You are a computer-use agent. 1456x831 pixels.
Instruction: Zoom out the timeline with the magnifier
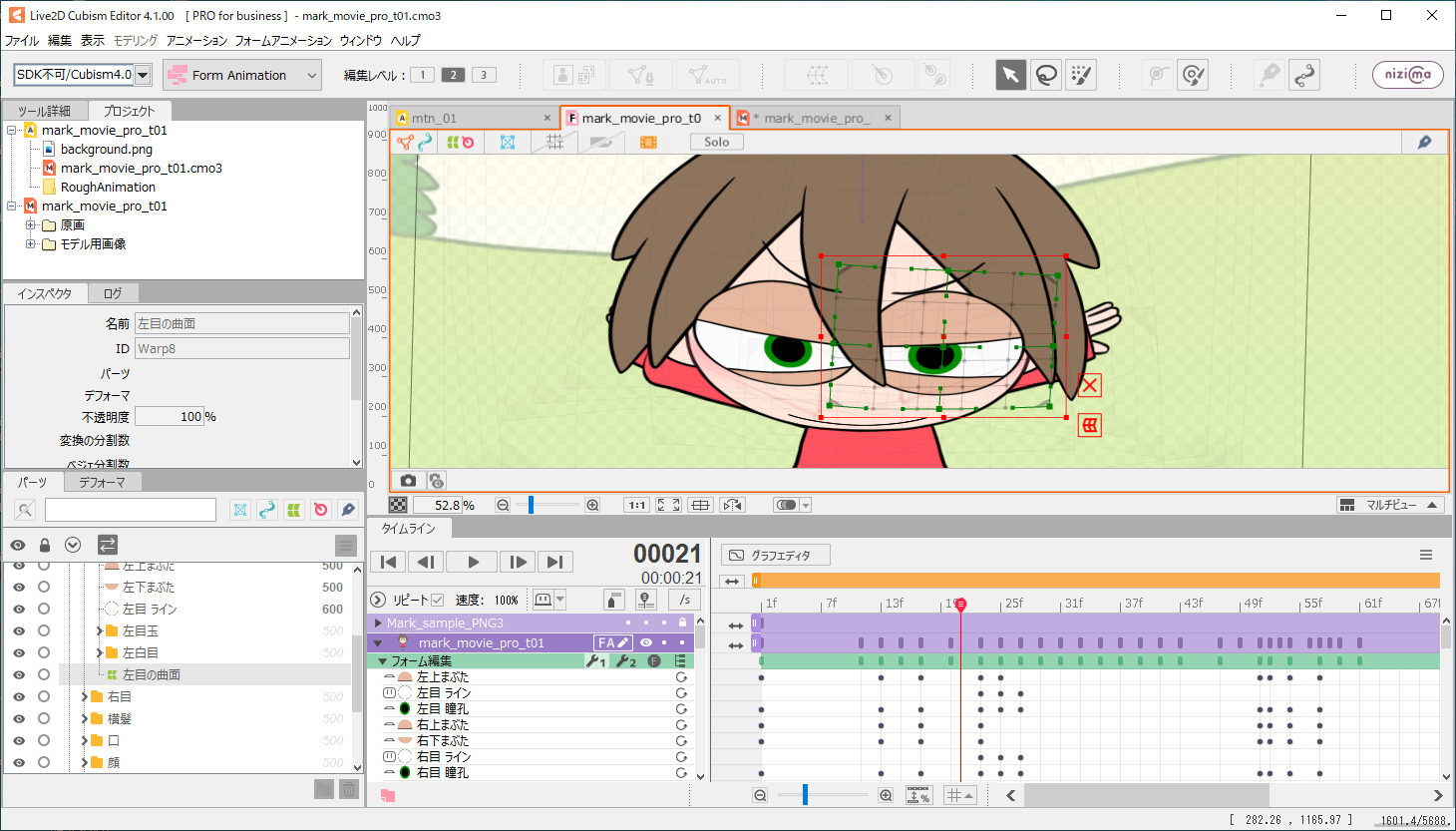point(760,795)
